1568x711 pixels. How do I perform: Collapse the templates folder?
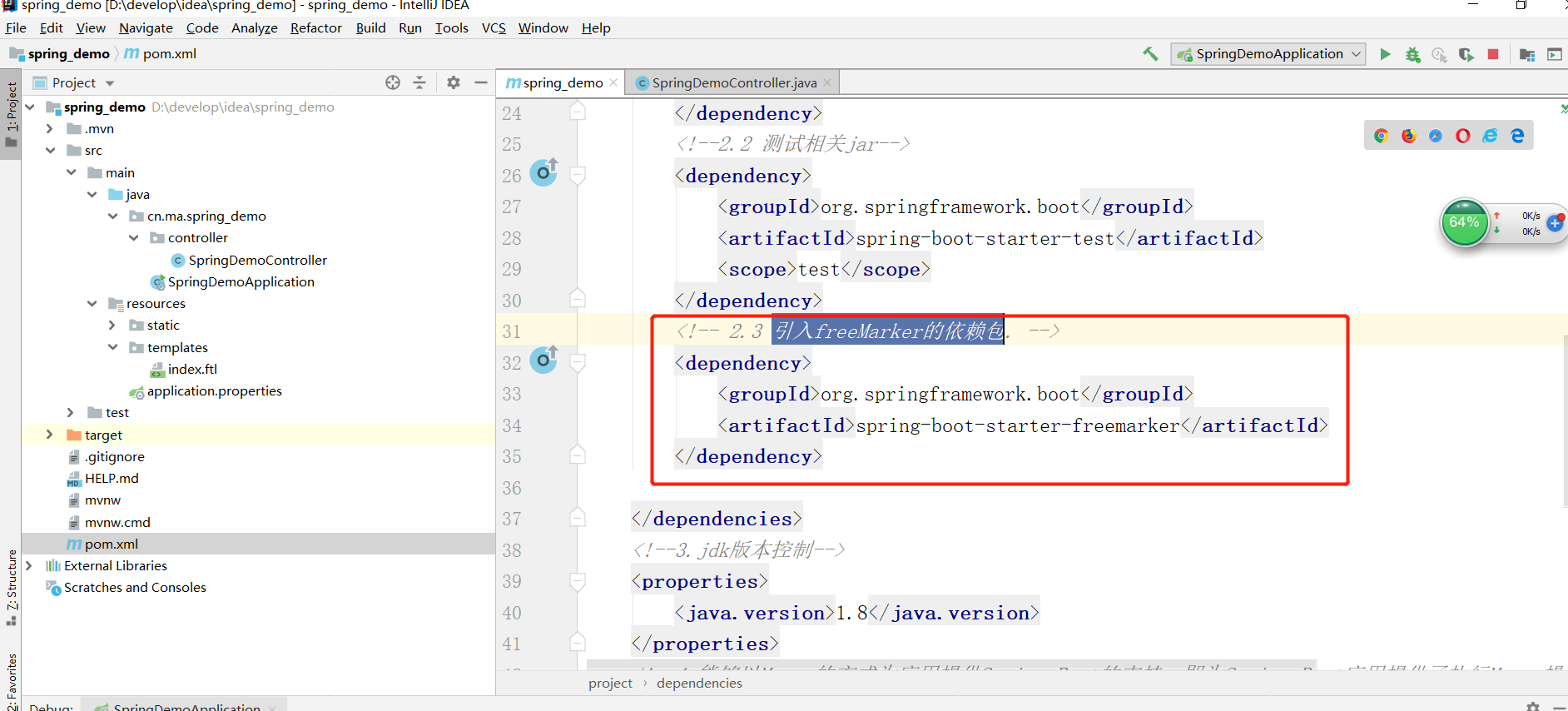coord(112,347)
